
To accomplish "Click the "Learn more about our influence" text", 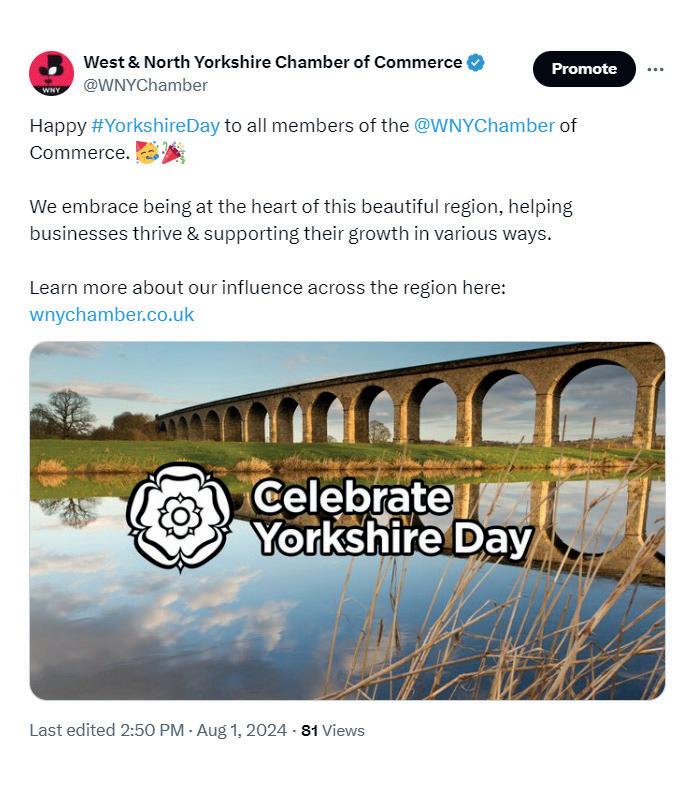I will point(268,288).
